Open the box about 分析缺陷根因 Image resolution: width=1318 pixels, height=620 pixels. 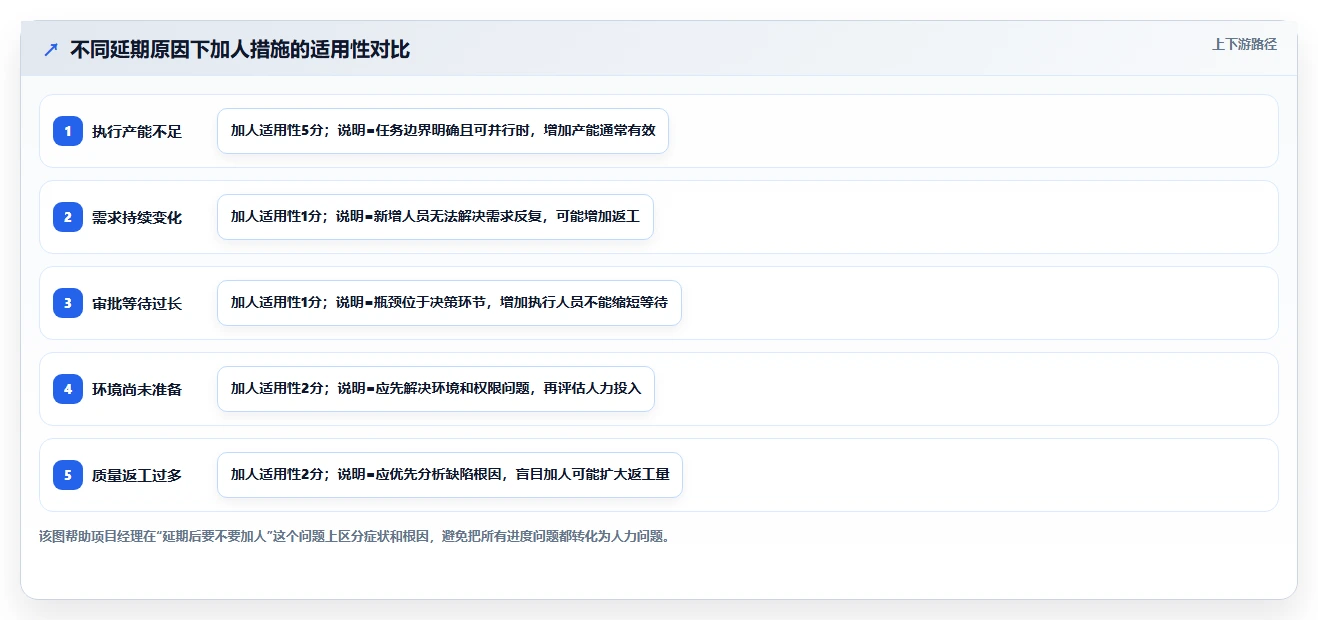[x=450, y=475]
